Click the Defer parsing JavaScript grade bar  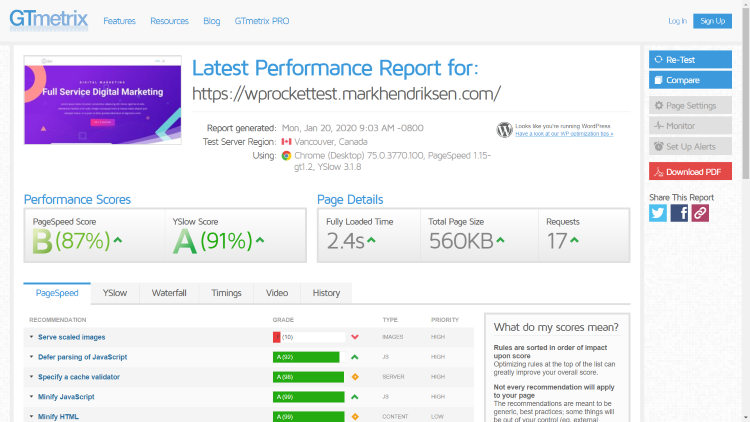309,357
